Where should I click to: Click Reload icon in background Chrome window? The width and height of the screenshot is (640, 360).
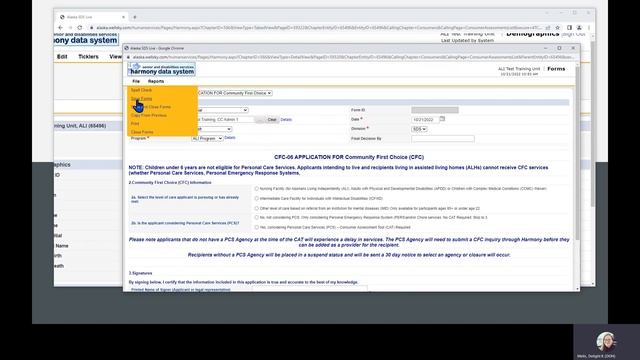pyautogui.click(x=80, y=28)
